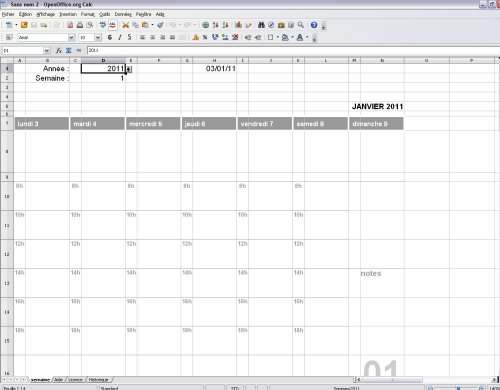Open the Navigator compass icon
The width and height of the screenshot is (500, 390).
[x=271, y=25]
